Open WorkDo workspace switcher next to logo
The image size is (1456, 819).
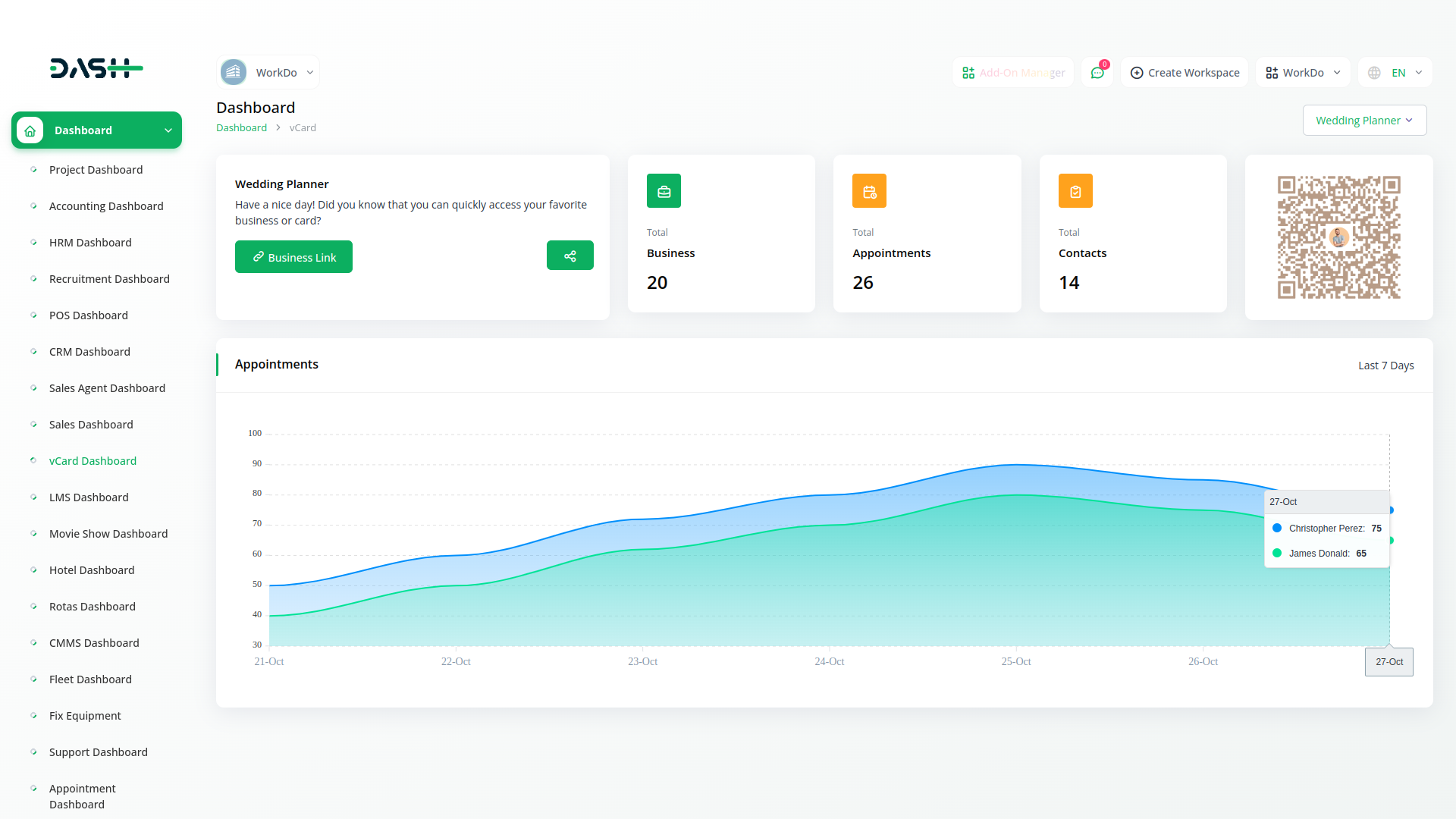click(x=268, y=73)
